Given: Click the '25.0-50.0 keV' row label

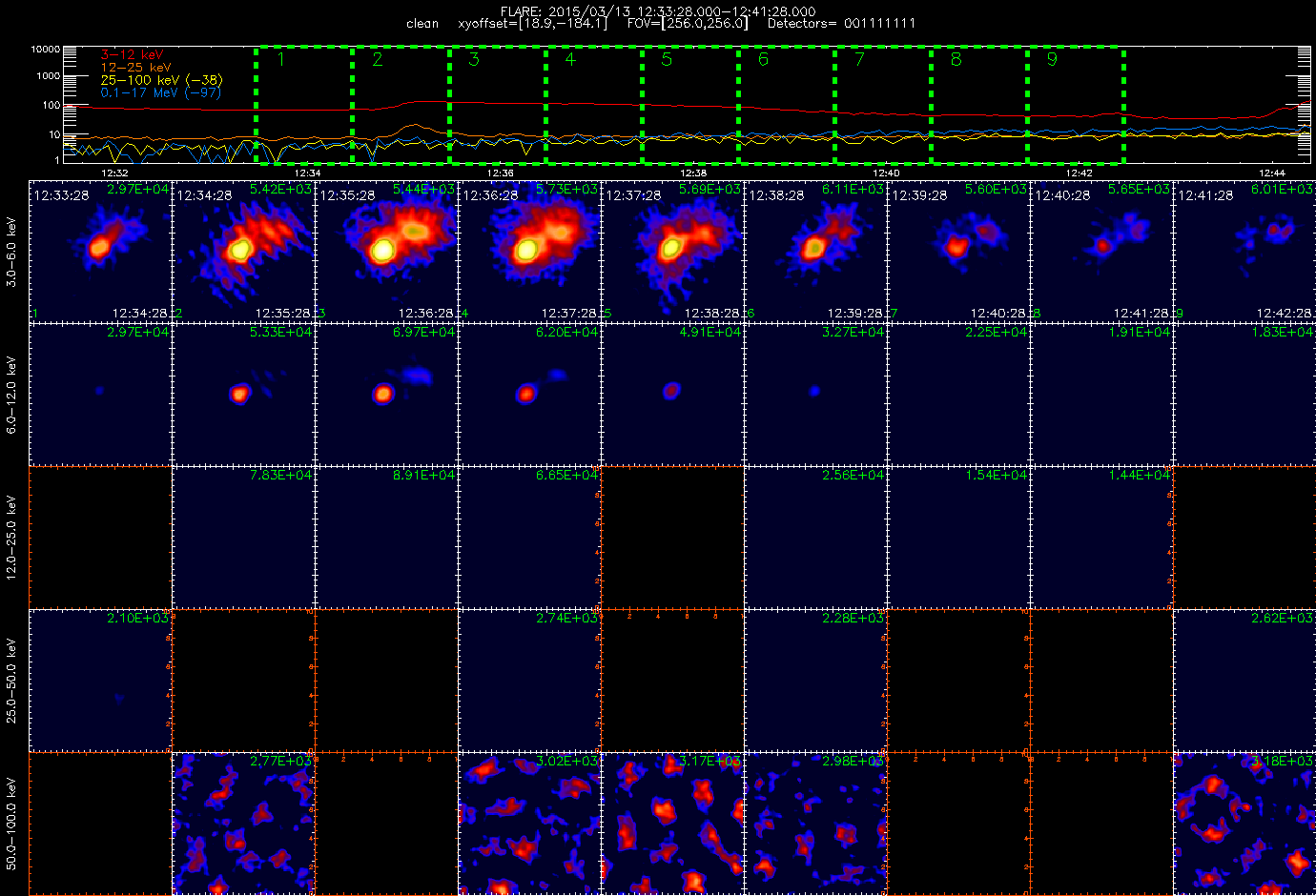Looking at the screenshot, I should 11,681.
